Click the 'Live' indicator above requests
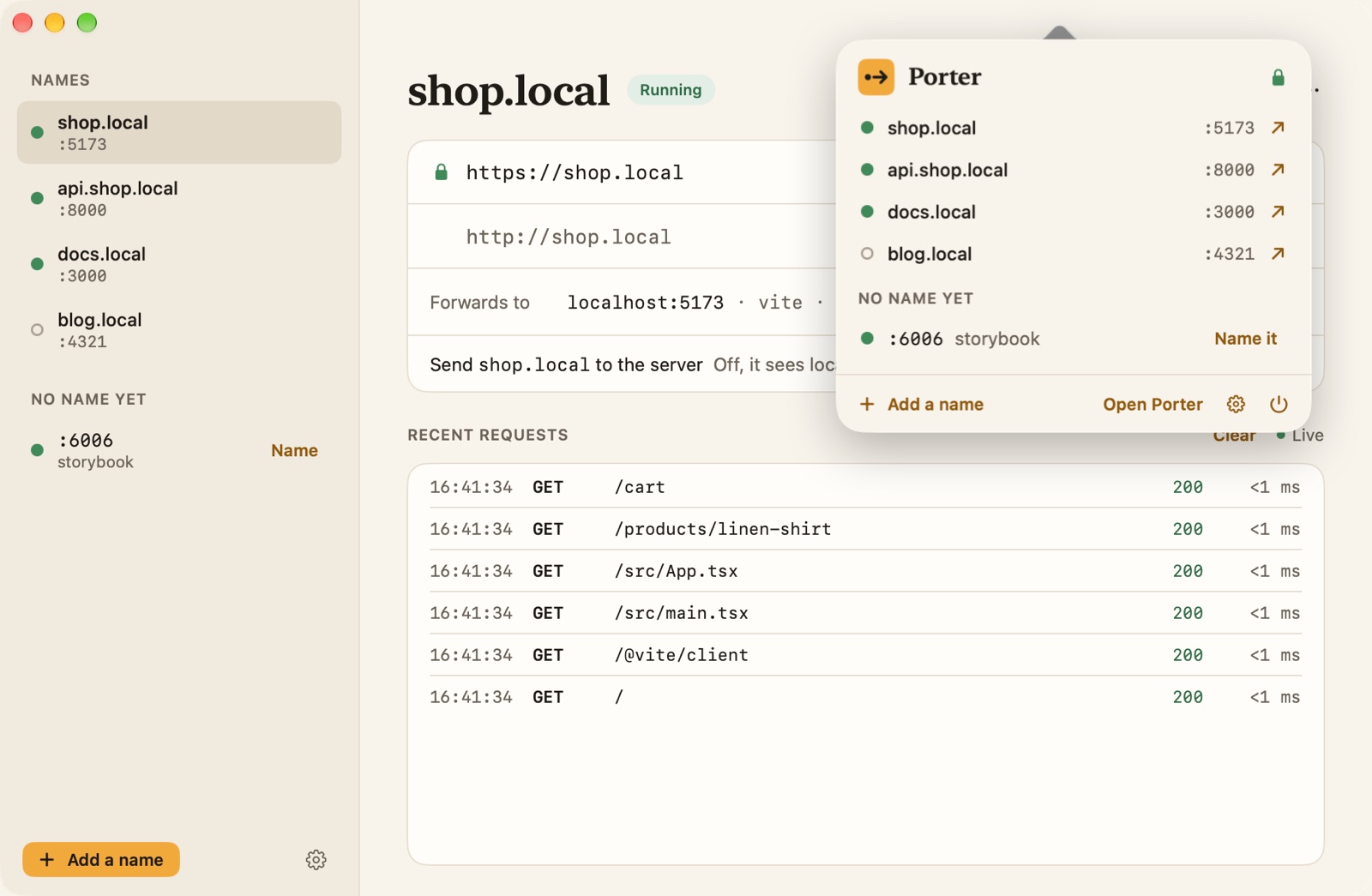This screenshot has width=1372, height=896. (1300, 435)
